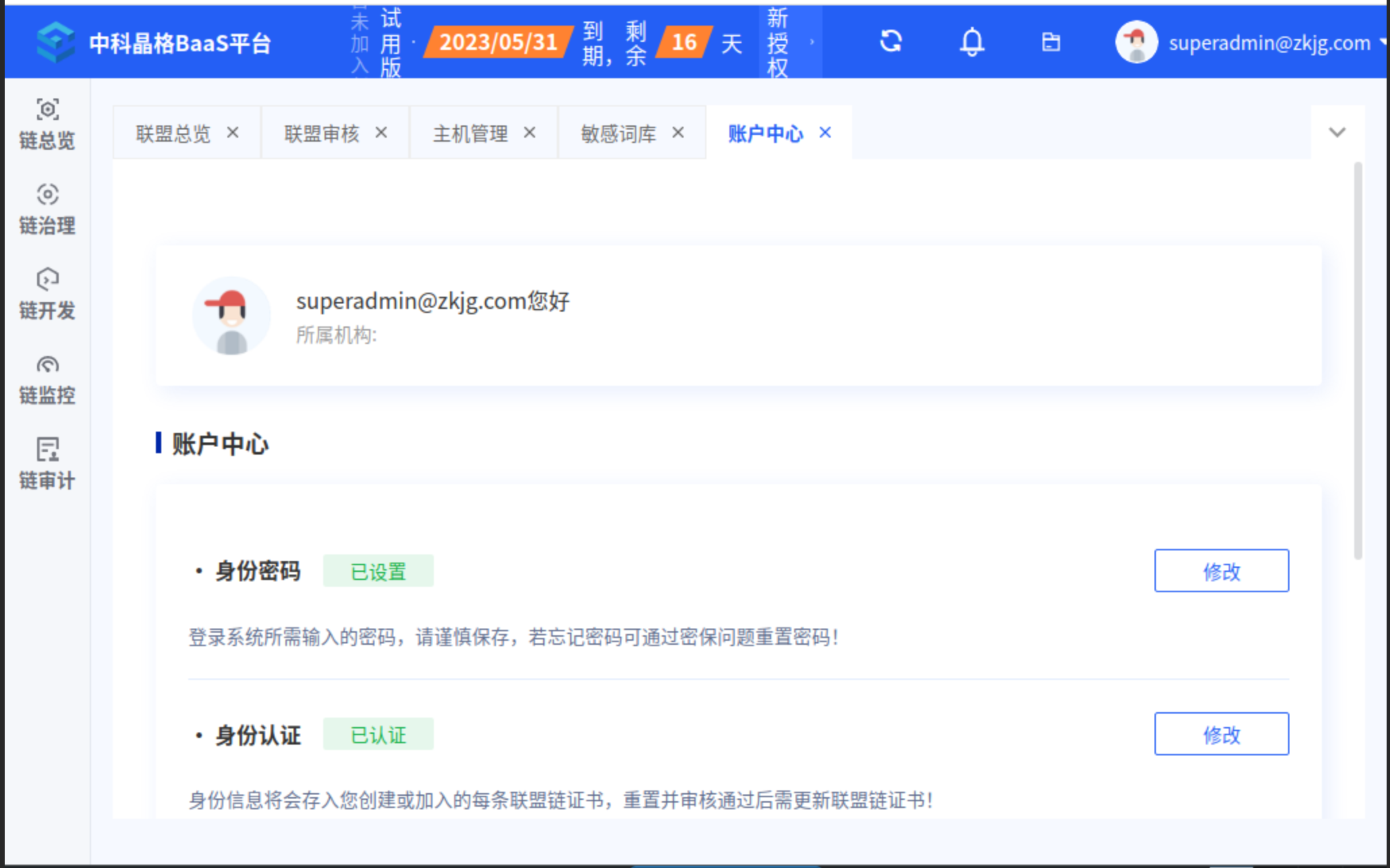Switch to the 联盟总览 tab
Image resolution: width=1390 pixels, height=868 pixels.
(x=173, y=134)
